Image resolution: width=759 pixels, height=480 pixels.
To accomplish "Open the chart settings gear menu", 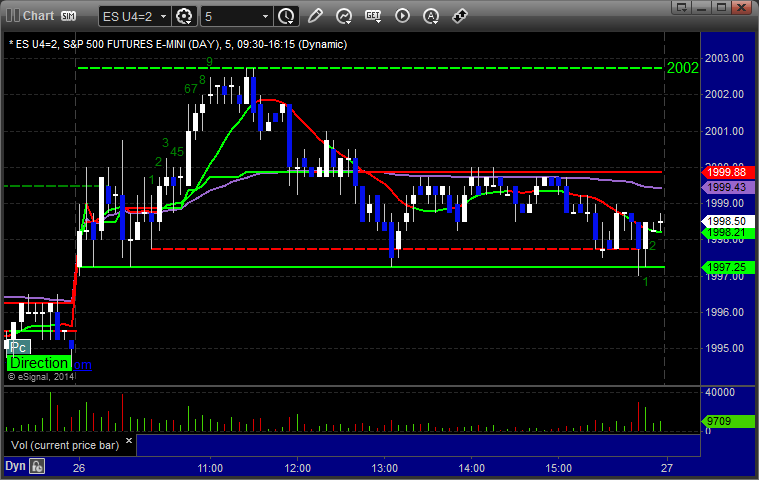I will click(x=184, y=16).
